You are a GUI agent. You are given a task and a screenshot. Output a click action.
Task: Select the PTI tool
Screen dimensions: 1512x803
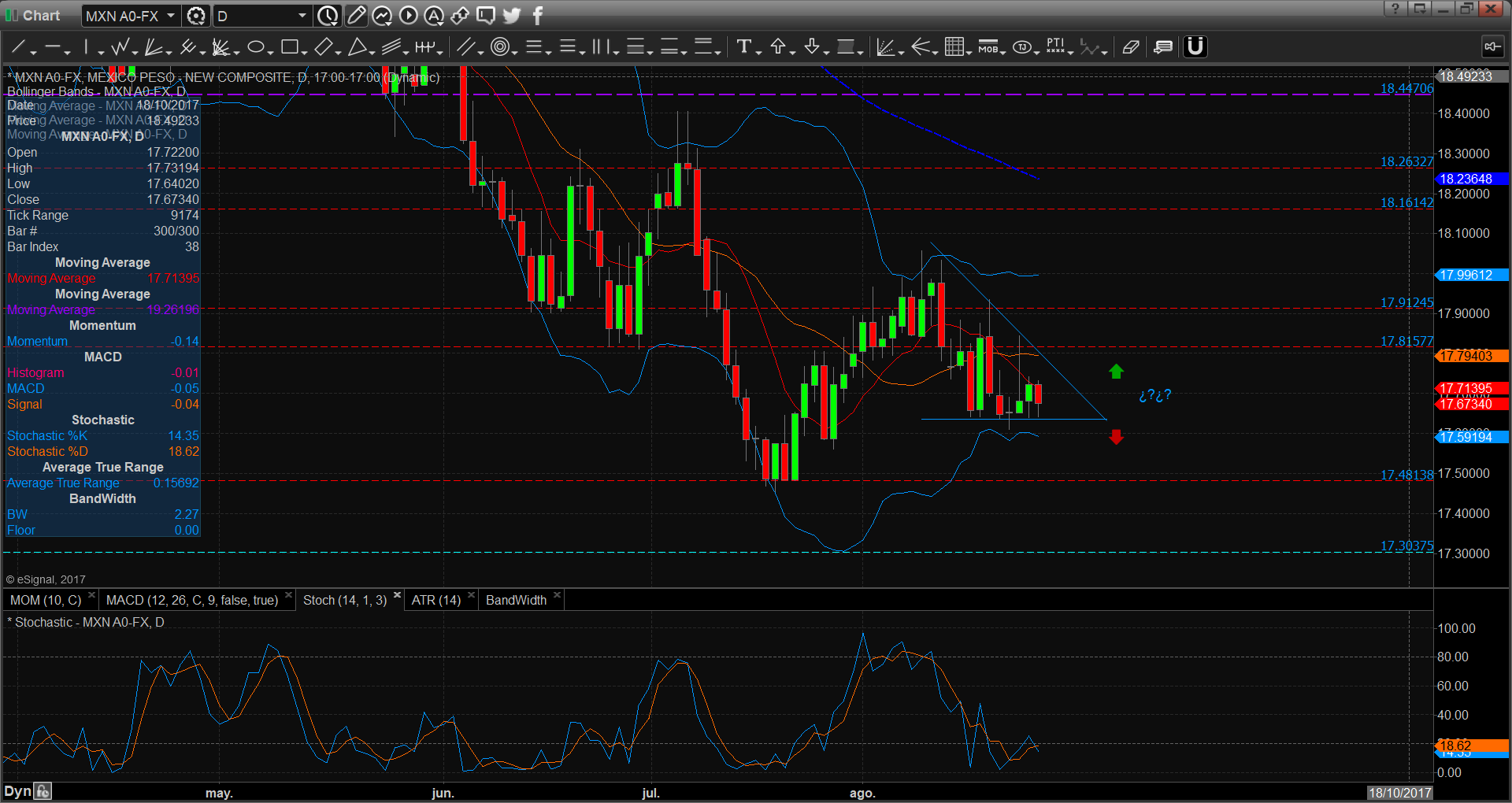click(1055, 46)
